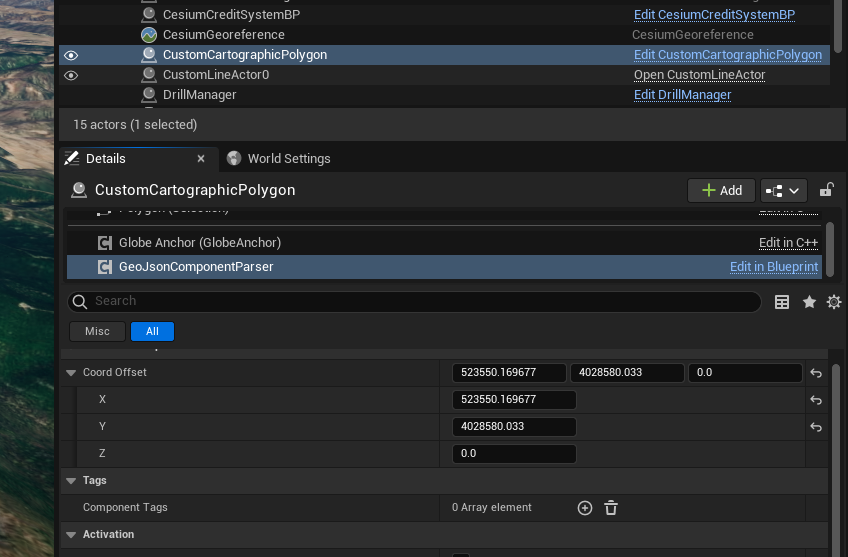Click the lock icon in Details panel
Screen dimensions: 848x557
(x=826, y=190)
